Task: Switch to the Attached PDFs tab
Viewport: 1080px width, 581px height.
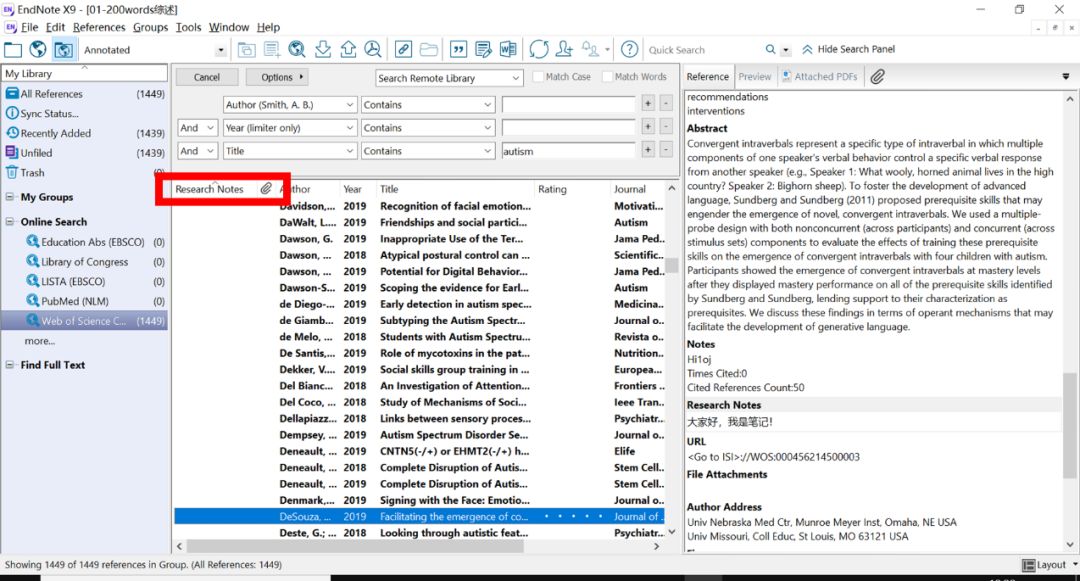Action: pyautogui.click(x=820, y=76)
